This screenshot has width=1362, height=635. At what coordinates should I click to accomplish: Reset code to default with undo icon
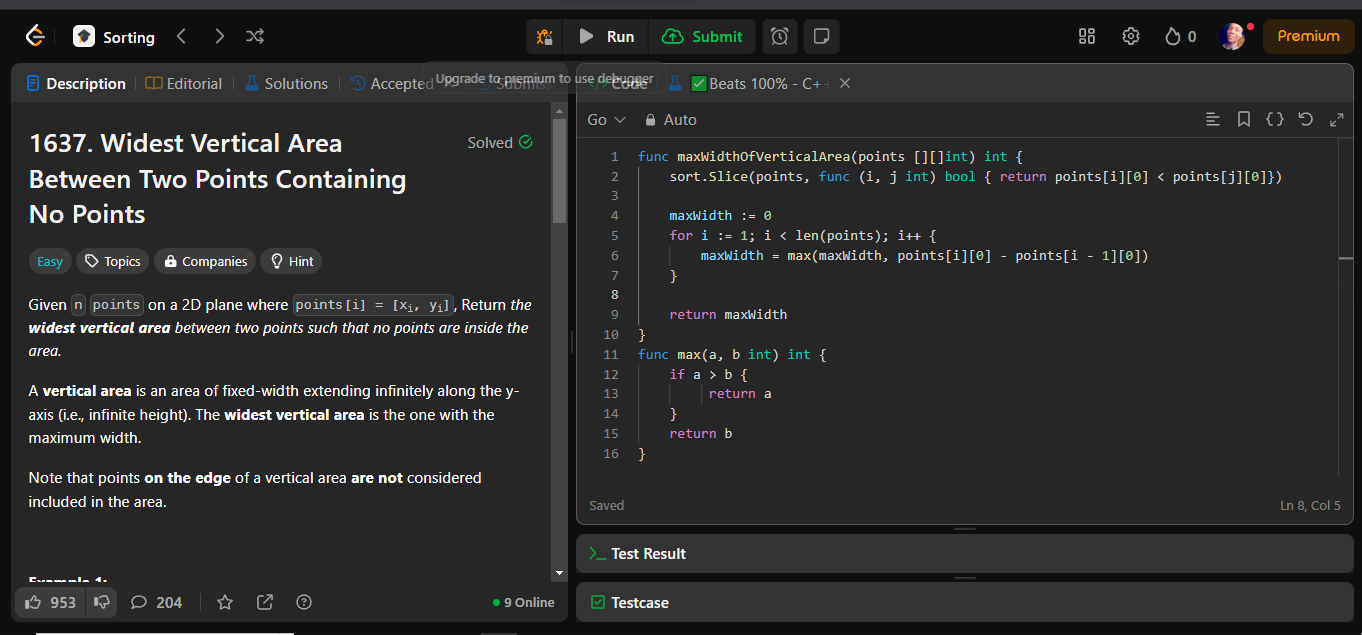click(1305, 119)
